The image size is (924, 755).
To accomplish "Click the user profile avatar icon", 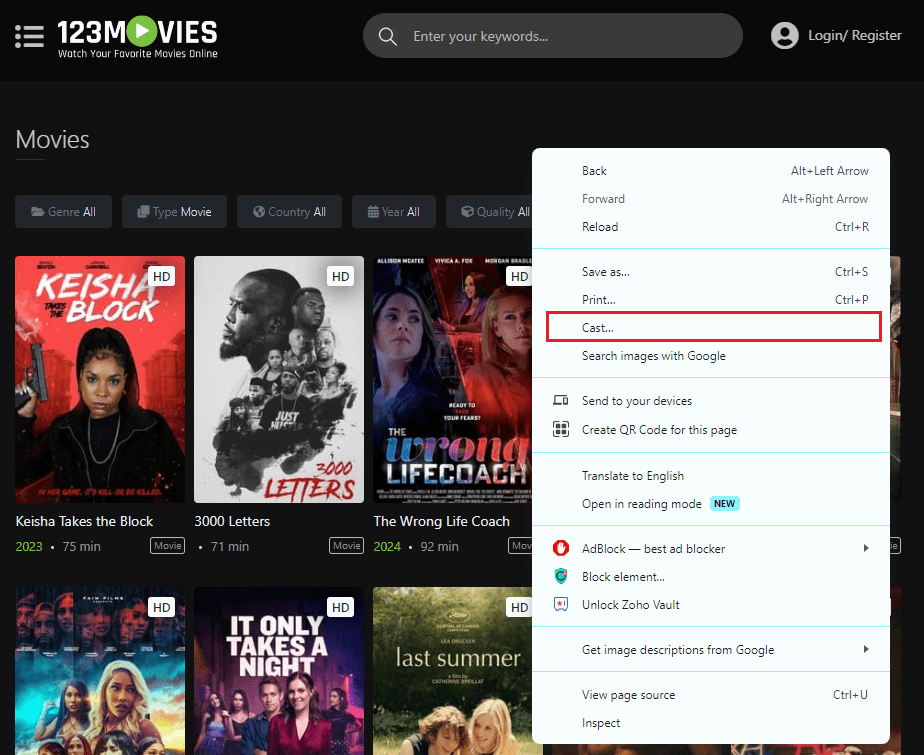I will click(x=784, y=35).
